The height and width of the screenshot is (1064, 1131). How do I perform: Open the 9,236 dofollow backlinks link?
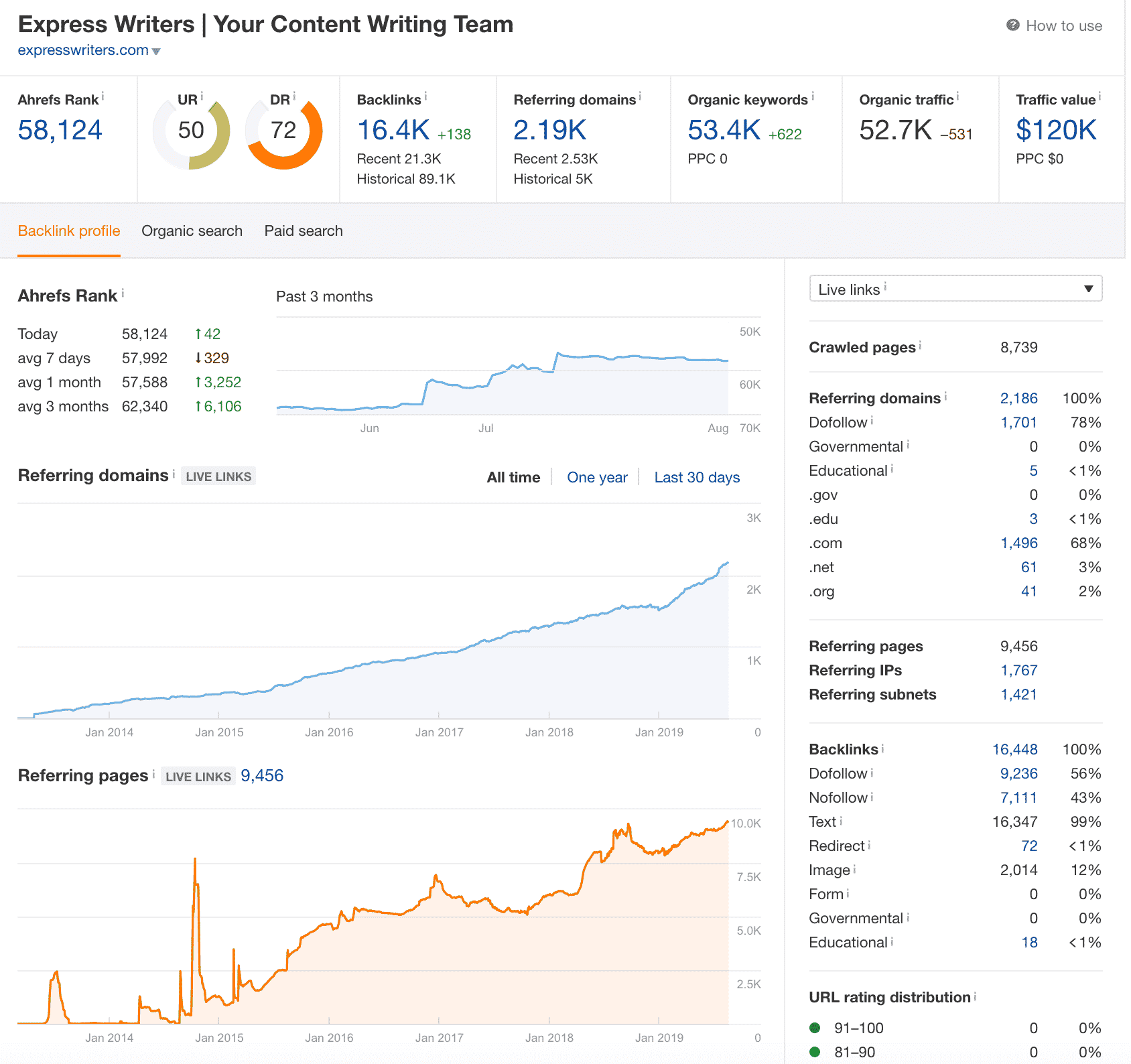click(x=1018, y=774)
